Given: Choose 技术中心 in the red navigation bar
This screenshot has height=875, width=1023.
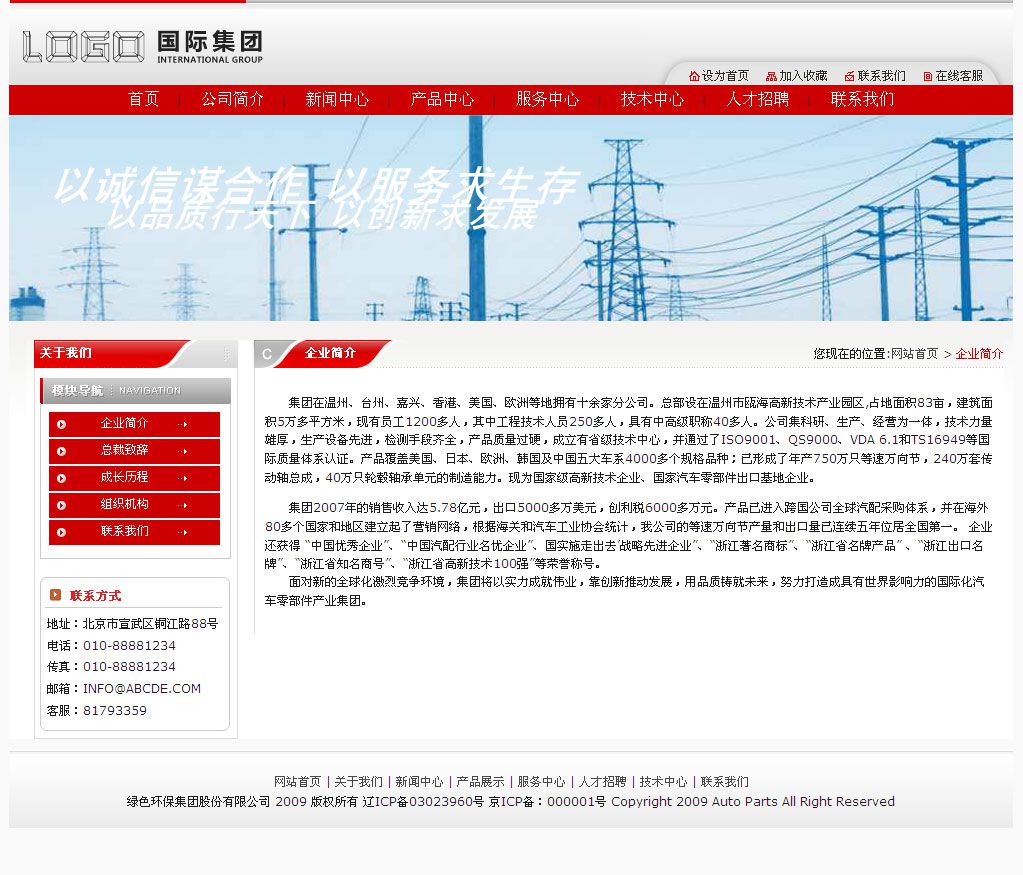Looking at the screenshot, I should click(x=652, y=99).
